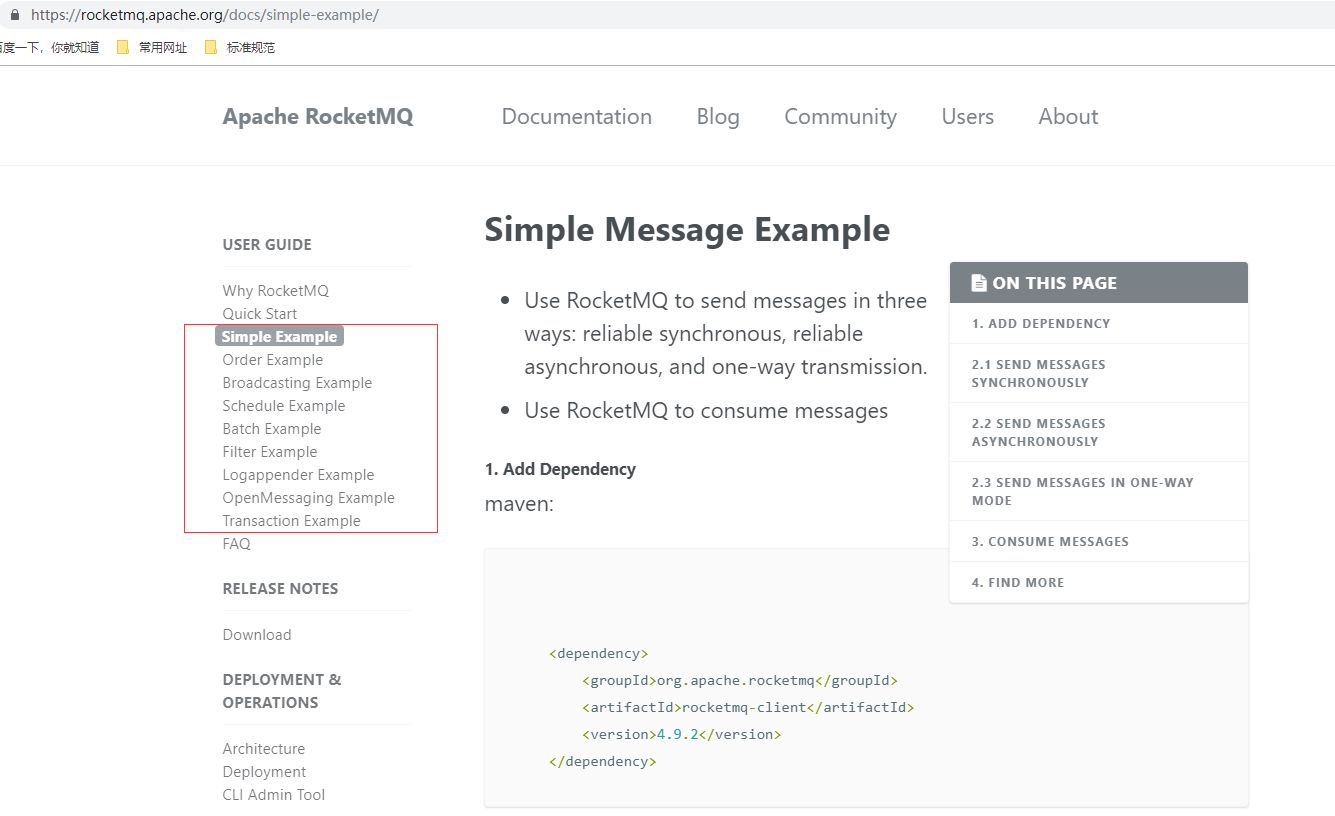The height and width of the screenshot is (816, 1335).
Task: Click the bullet Use RocketMQ to consume messages
Action: pos(706,411)
